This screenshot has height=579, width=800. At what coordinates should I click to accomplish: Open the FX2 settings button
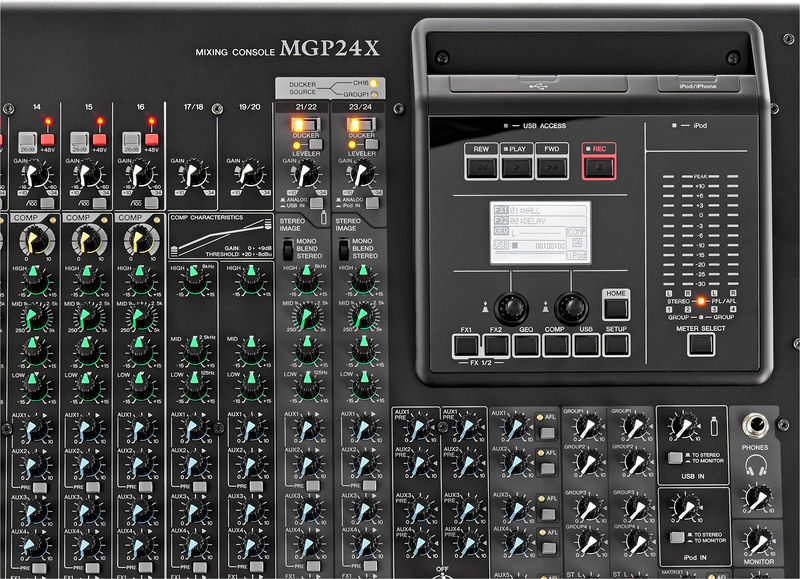click(496, 346)
